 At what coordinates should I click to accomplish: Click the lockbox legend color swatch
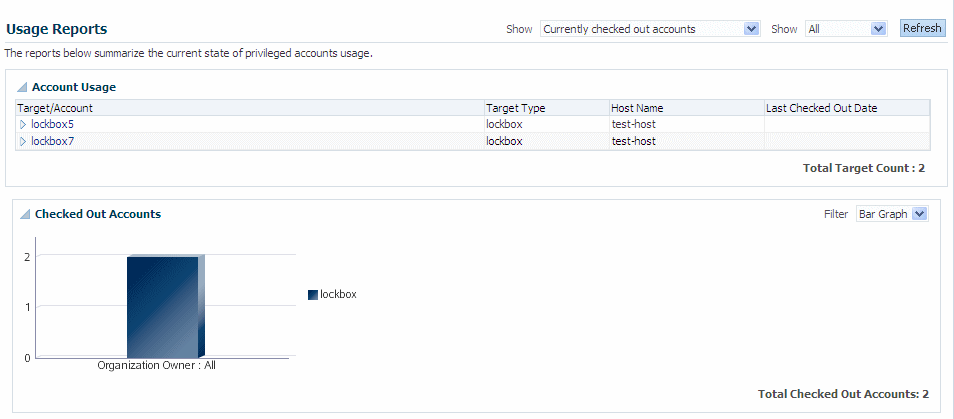[x=313, y=294]
